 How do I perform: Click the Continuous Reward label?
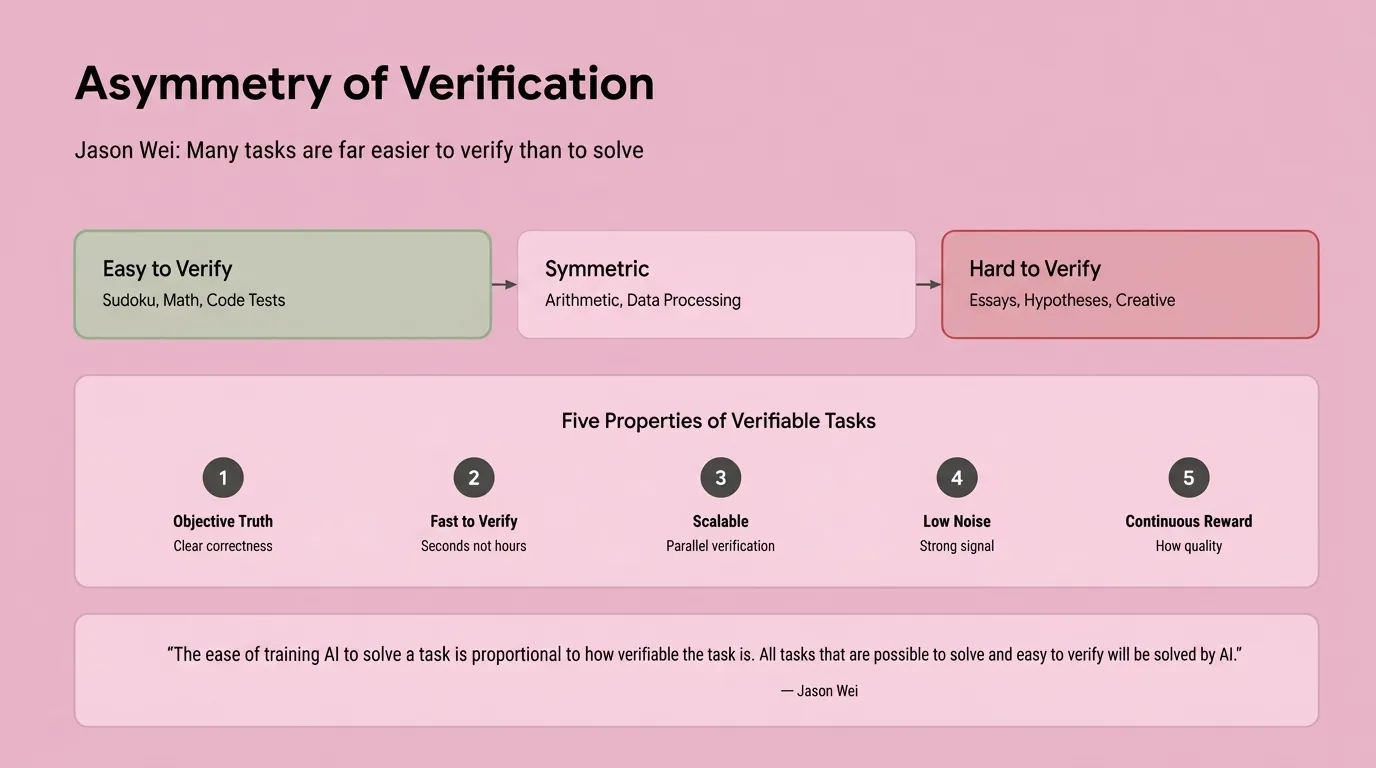(1188, 521)
